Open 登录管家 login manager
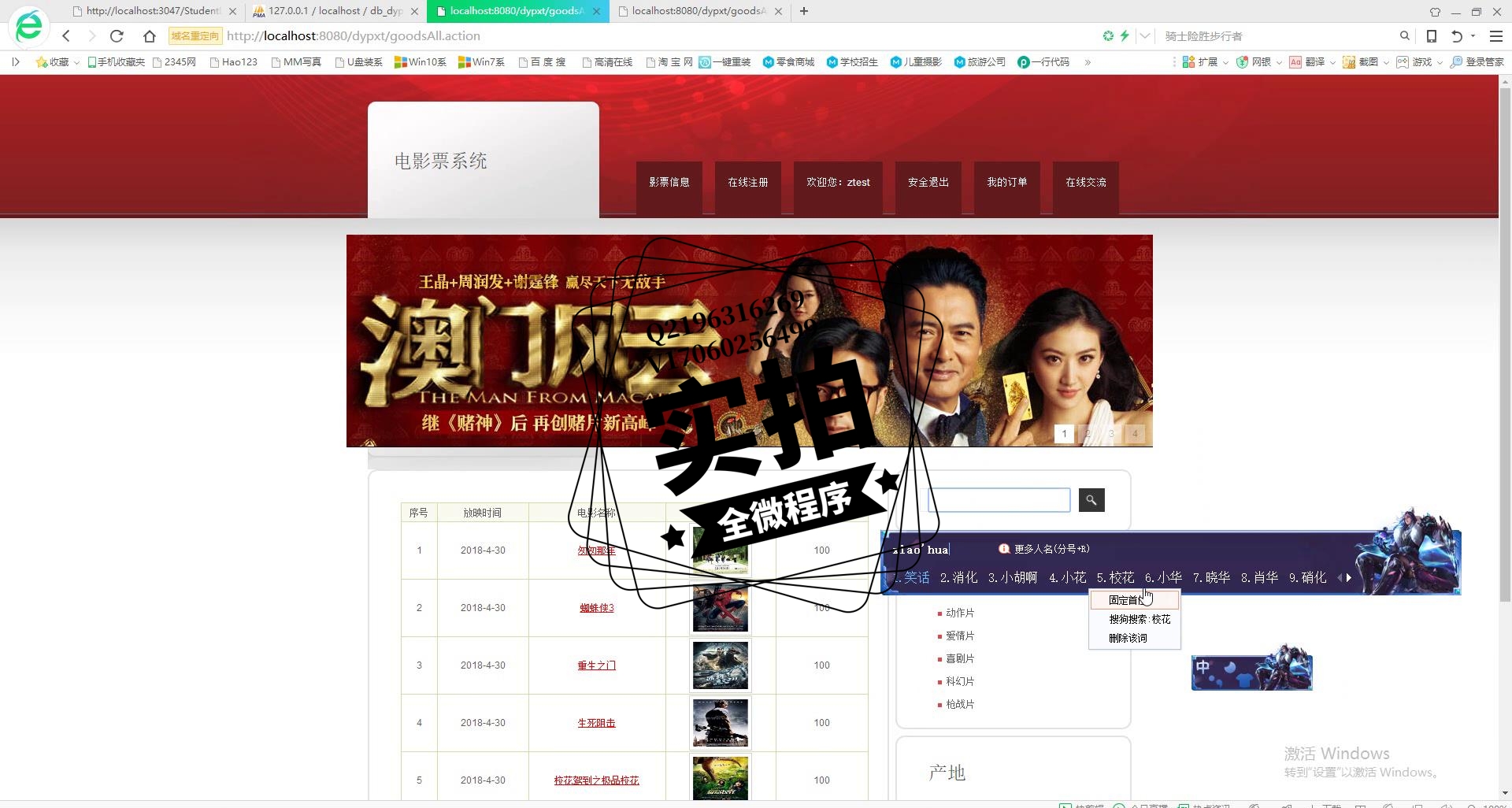Image resolution: width=1512 pixels, height=808 pixels. coord(1477,62)
